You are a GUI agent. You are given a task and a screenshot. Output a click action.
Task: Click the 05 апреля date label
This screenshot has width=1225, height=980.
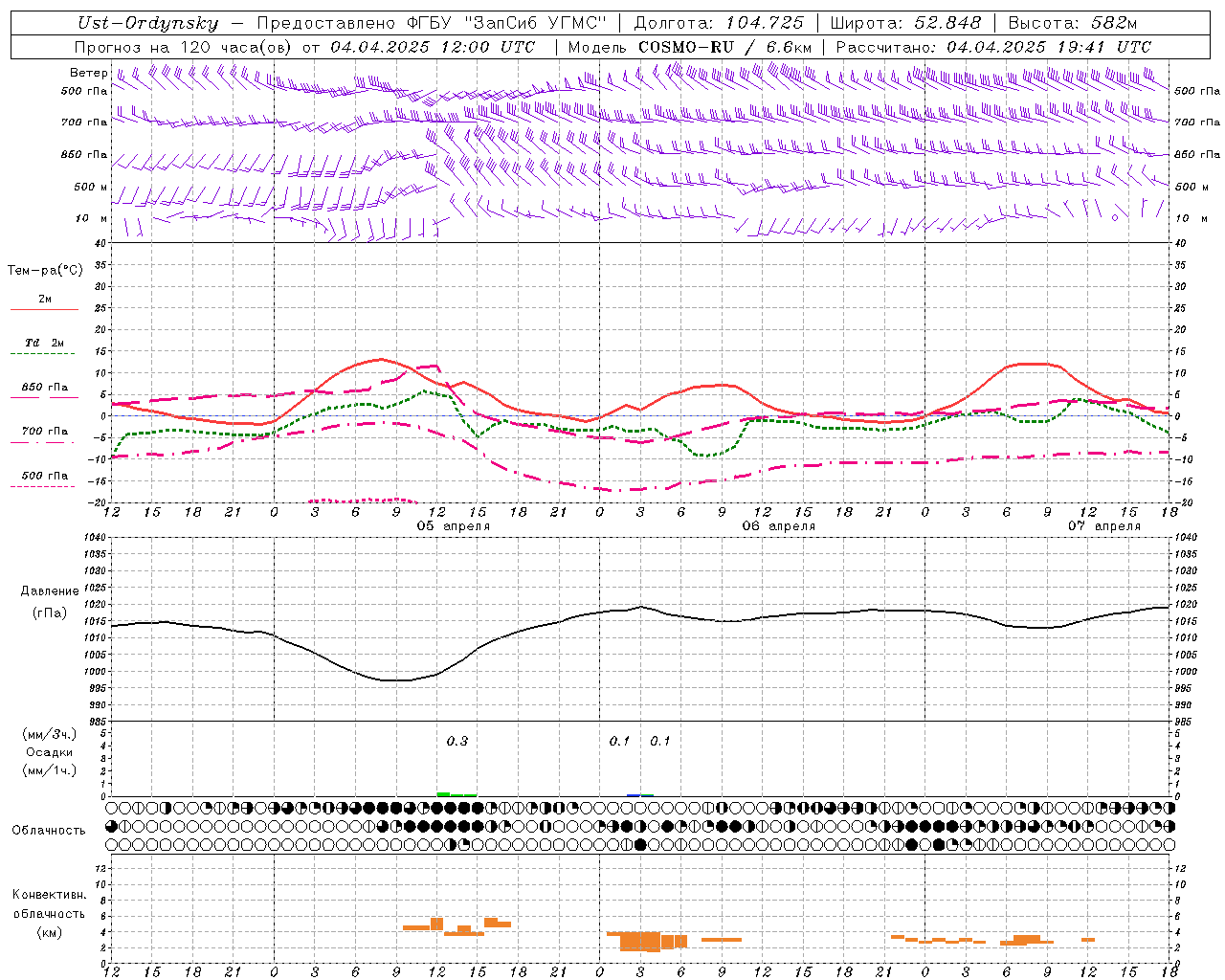click(x=453, y=526)
